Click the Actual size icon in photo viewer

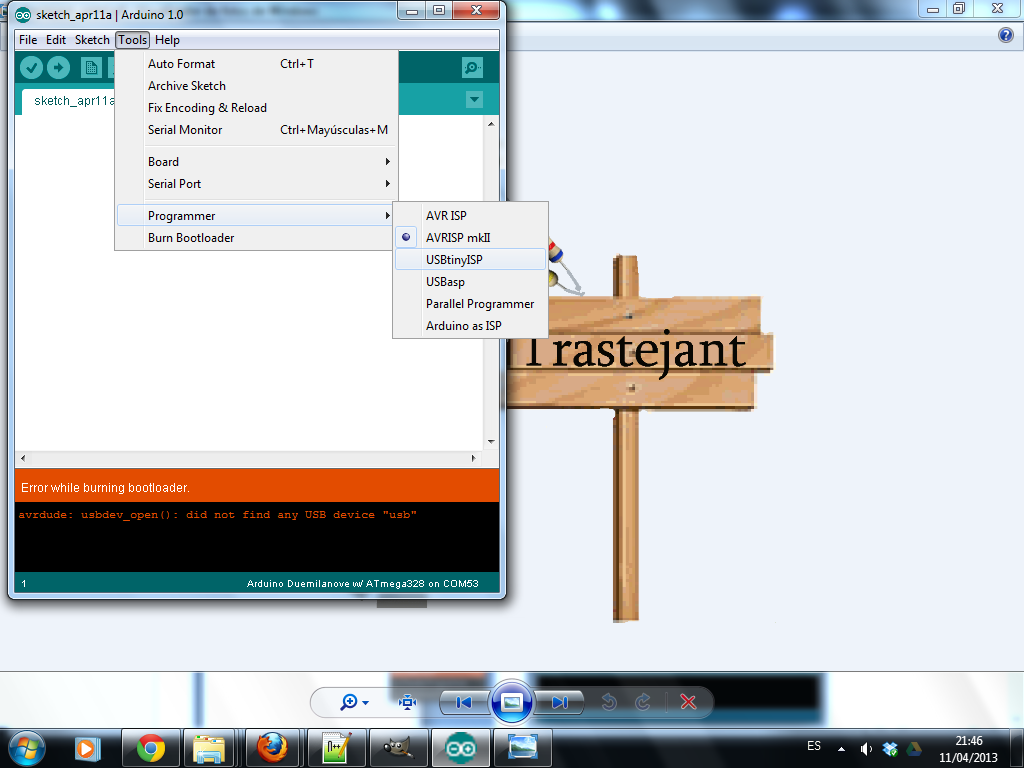click(408, 702)
